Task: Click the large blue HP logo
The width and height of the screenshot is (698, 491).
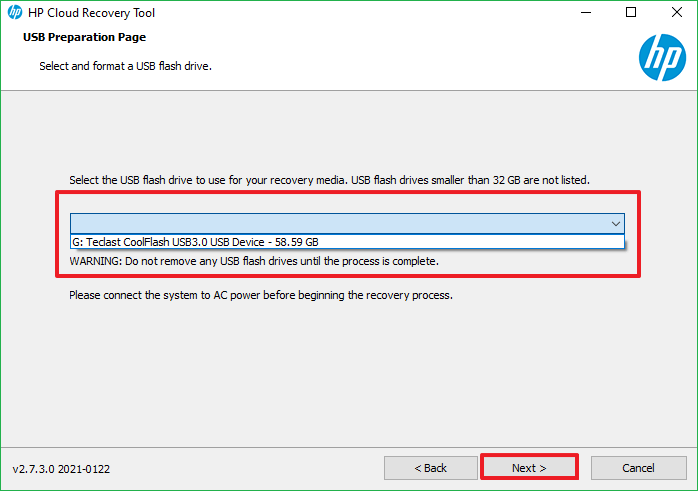Action: 662,58
